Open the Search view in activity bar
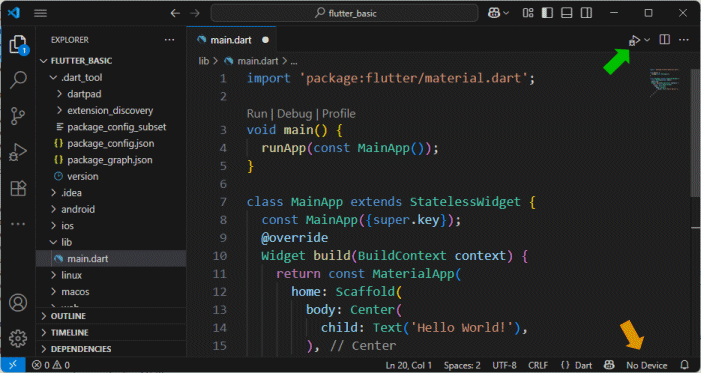 coord(18,80)
